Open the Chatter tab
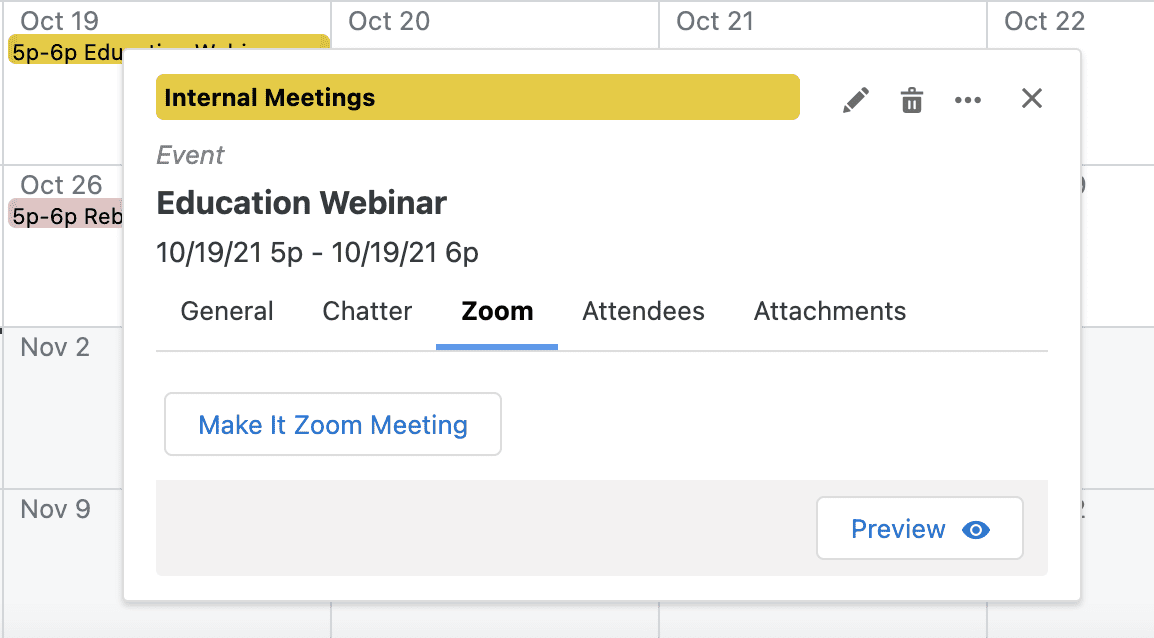 367,311
